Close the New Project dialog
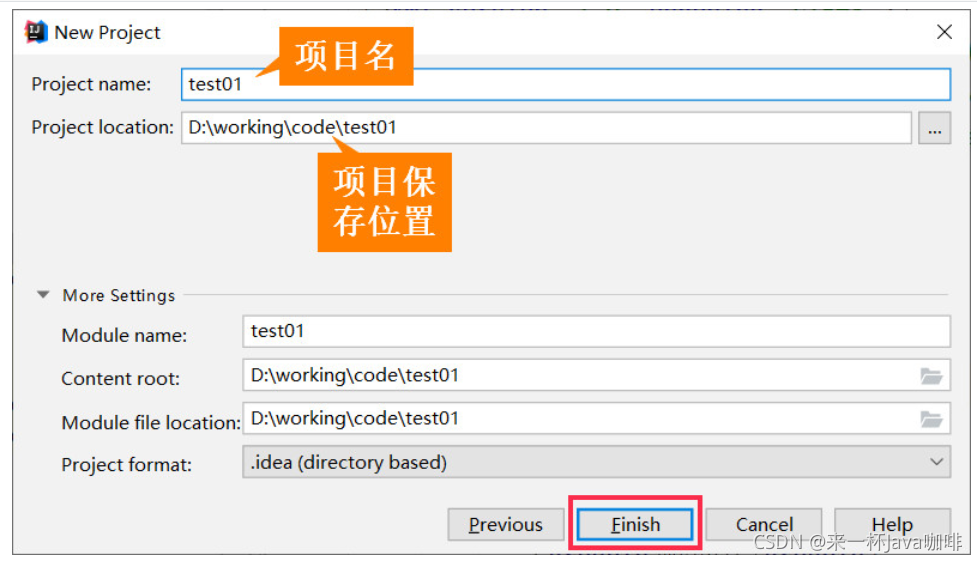Viewport: 977px width, 562px height. tap(944, 32)
